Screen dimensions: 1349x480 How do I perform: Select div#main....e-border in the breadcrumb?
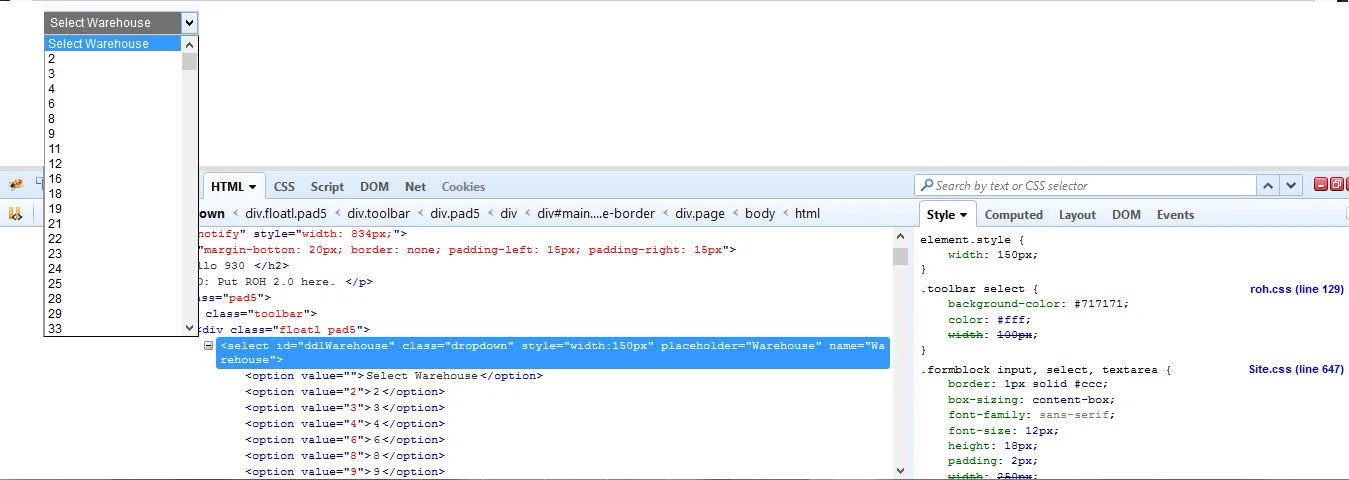[x=596, y=214]
